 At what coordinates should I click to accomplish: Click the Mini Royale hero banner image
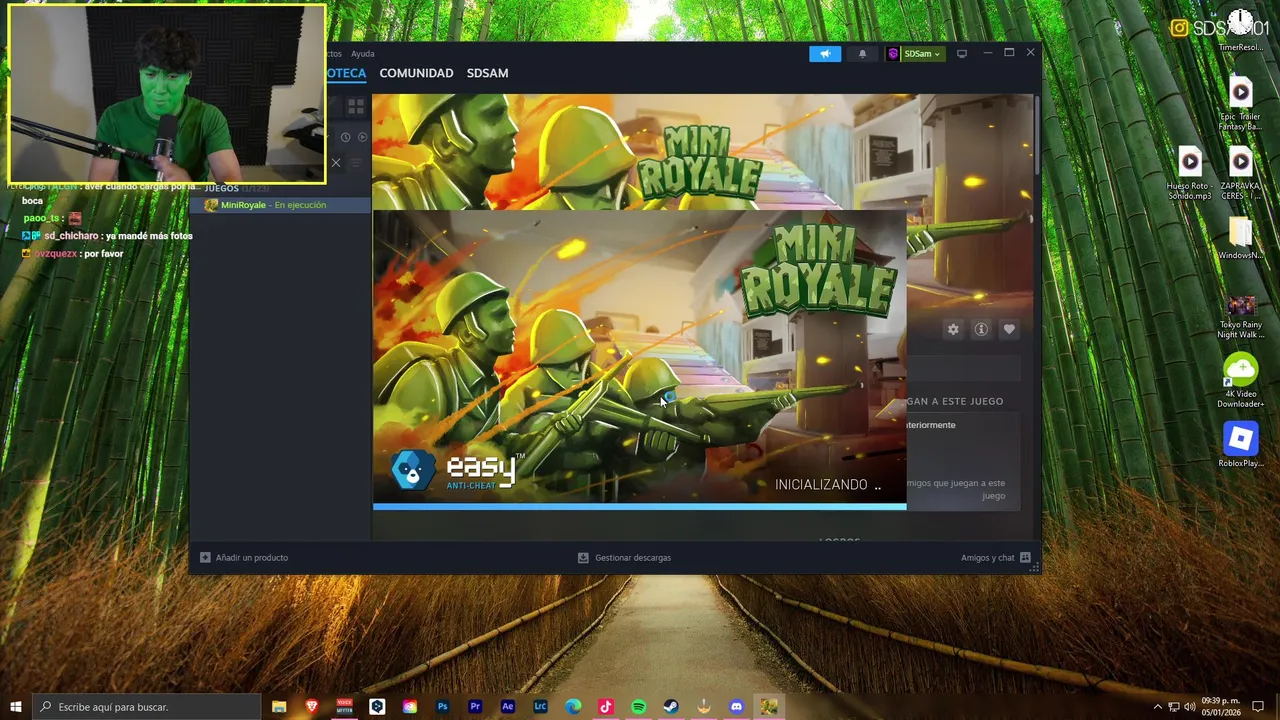point(703,151)
